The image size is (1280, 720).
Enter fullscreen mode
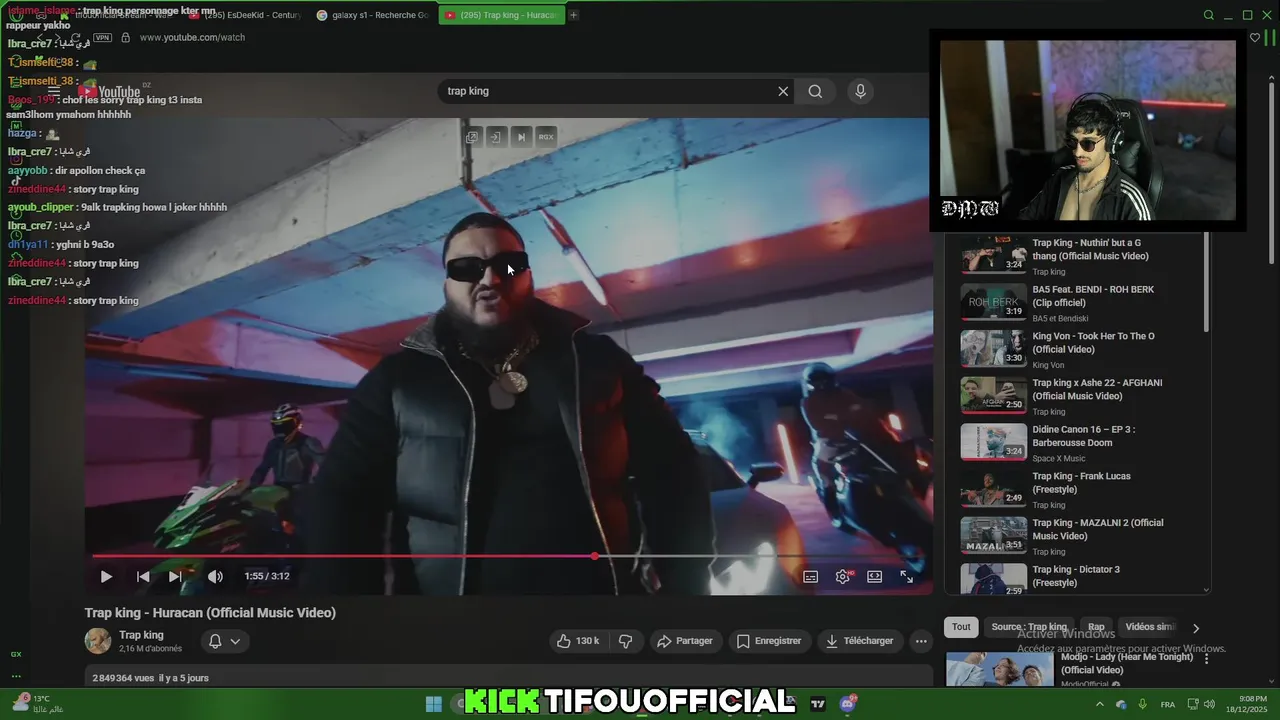pos(907,576)
